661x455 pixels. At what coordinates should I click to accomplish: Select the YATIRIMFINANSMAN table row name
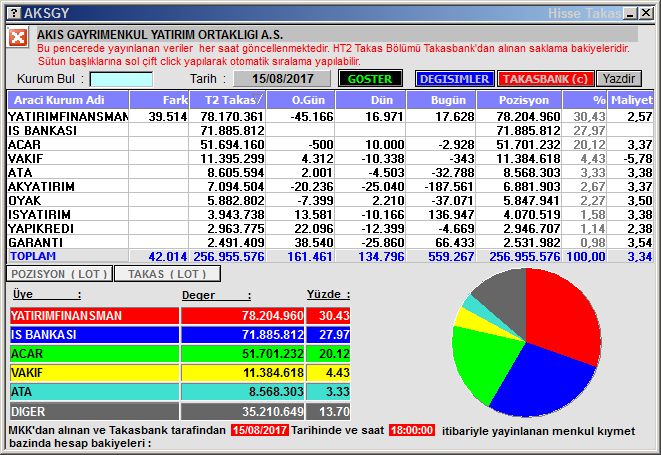68,116
